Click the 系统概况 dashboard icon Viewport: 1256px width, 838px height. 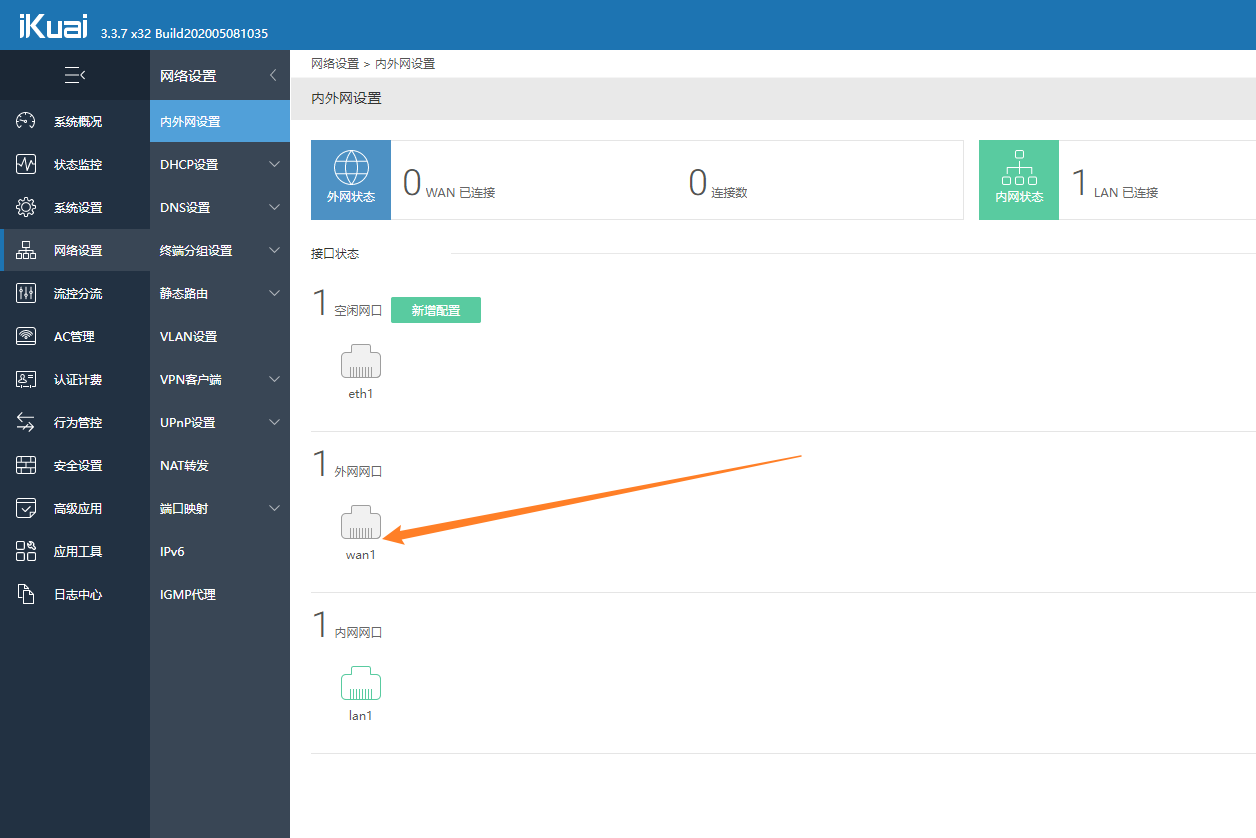click(x=26, y=122)
